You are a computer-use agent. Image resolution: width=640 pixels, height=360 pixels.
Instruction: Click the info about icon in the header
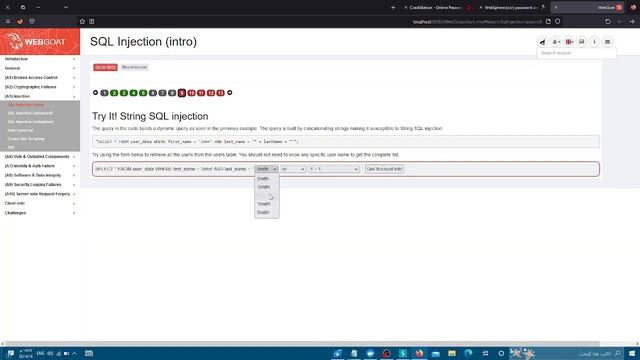(594, 42)
